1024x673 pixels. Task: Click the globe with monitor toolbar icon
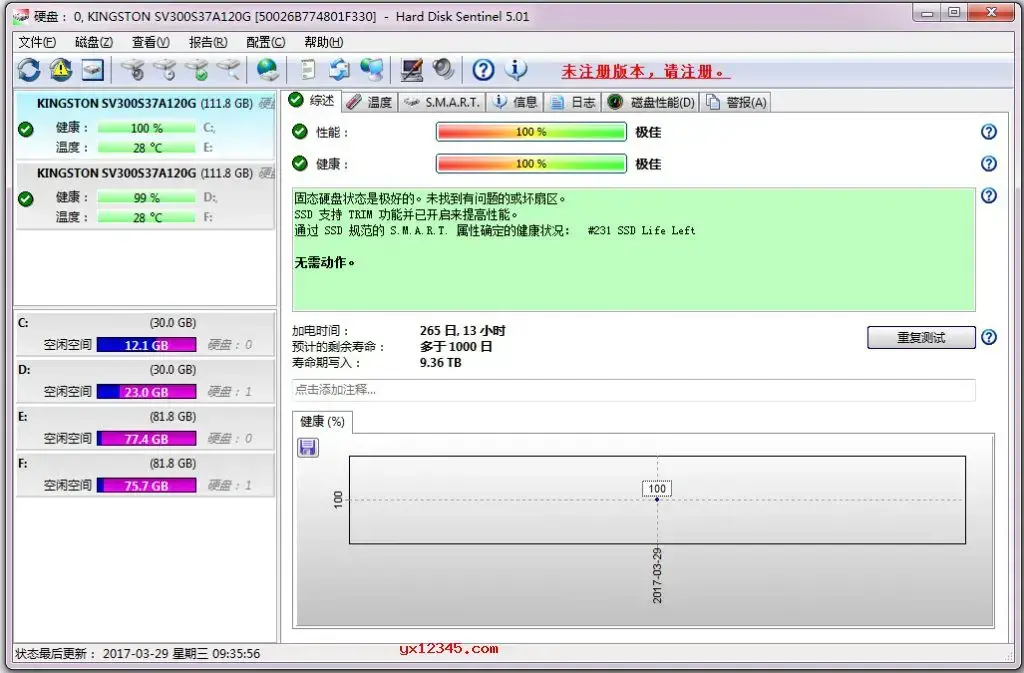372,69
